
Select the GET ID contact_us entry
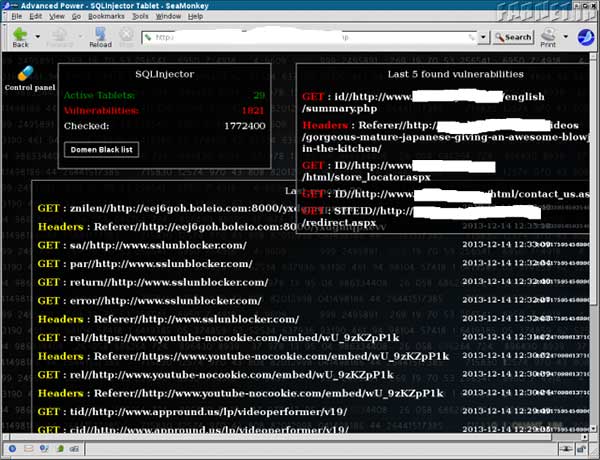pos(445,194)
